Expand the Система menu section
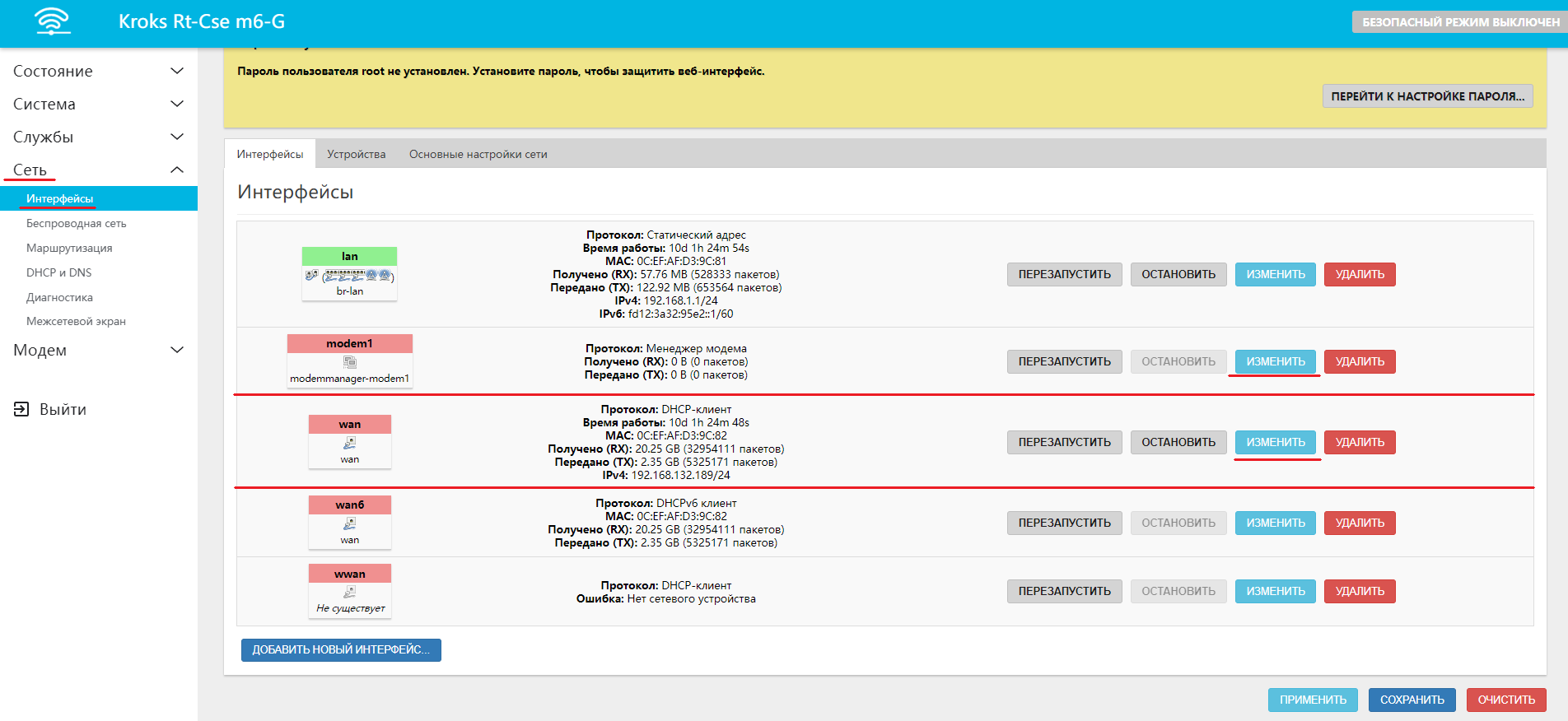This screenshot has width=1568, height=721. [x=176, y=105]
